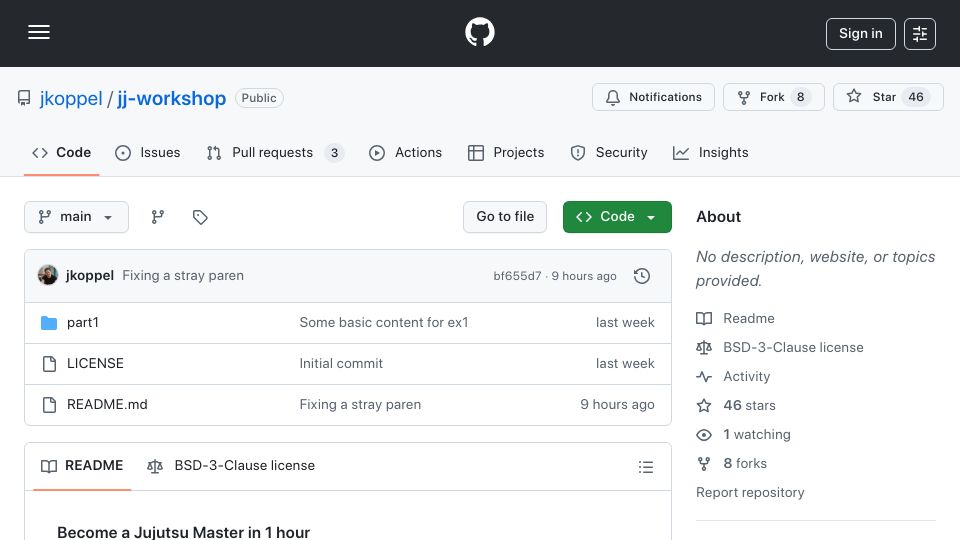Open the README.md file
Screen dimensions: 960x540
[107, 405]
